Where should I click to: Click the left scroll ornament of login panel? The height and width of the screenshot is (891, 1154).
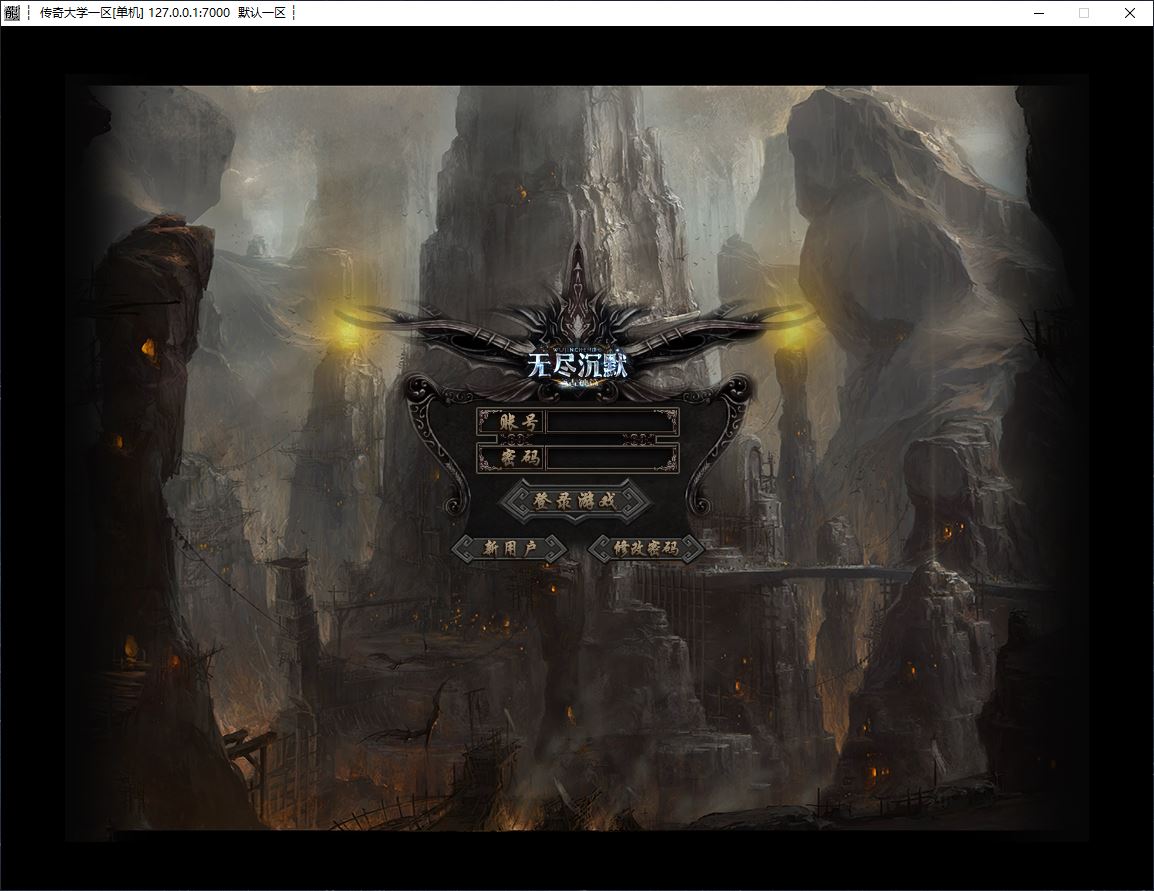pos(435,445)
